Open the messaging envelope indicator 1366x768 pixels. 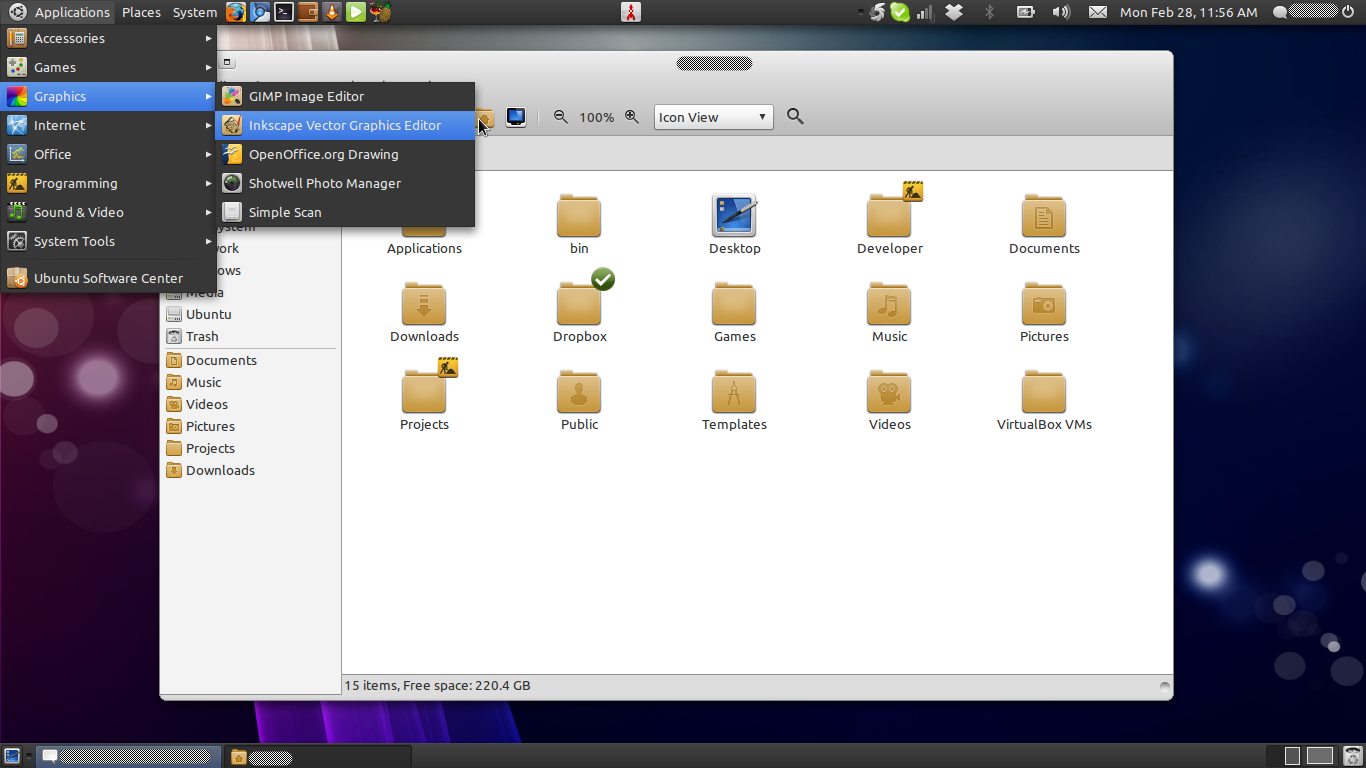point(1098,12)
